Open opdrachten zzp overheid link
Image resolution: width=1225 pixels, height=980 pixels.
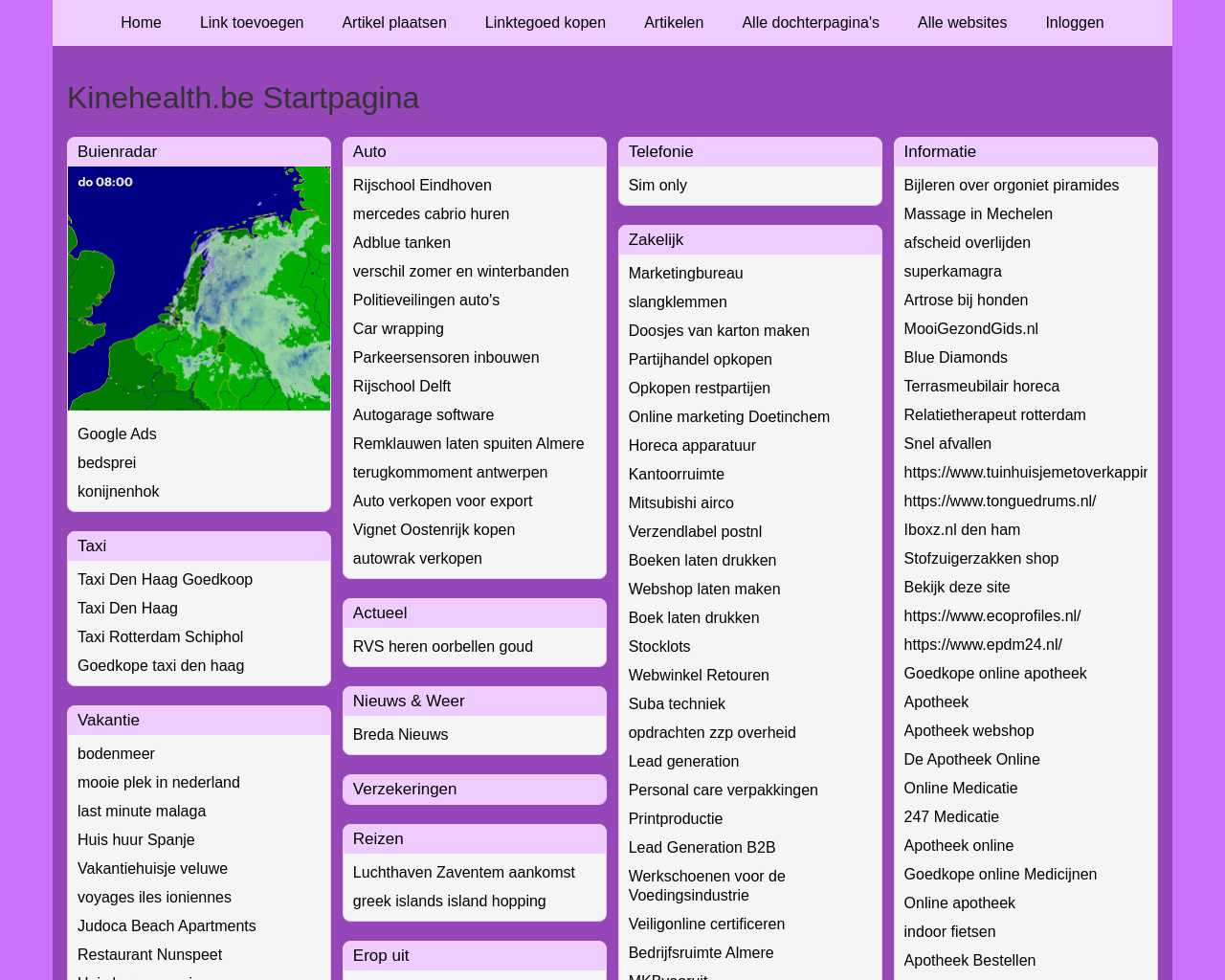[712, 733]
